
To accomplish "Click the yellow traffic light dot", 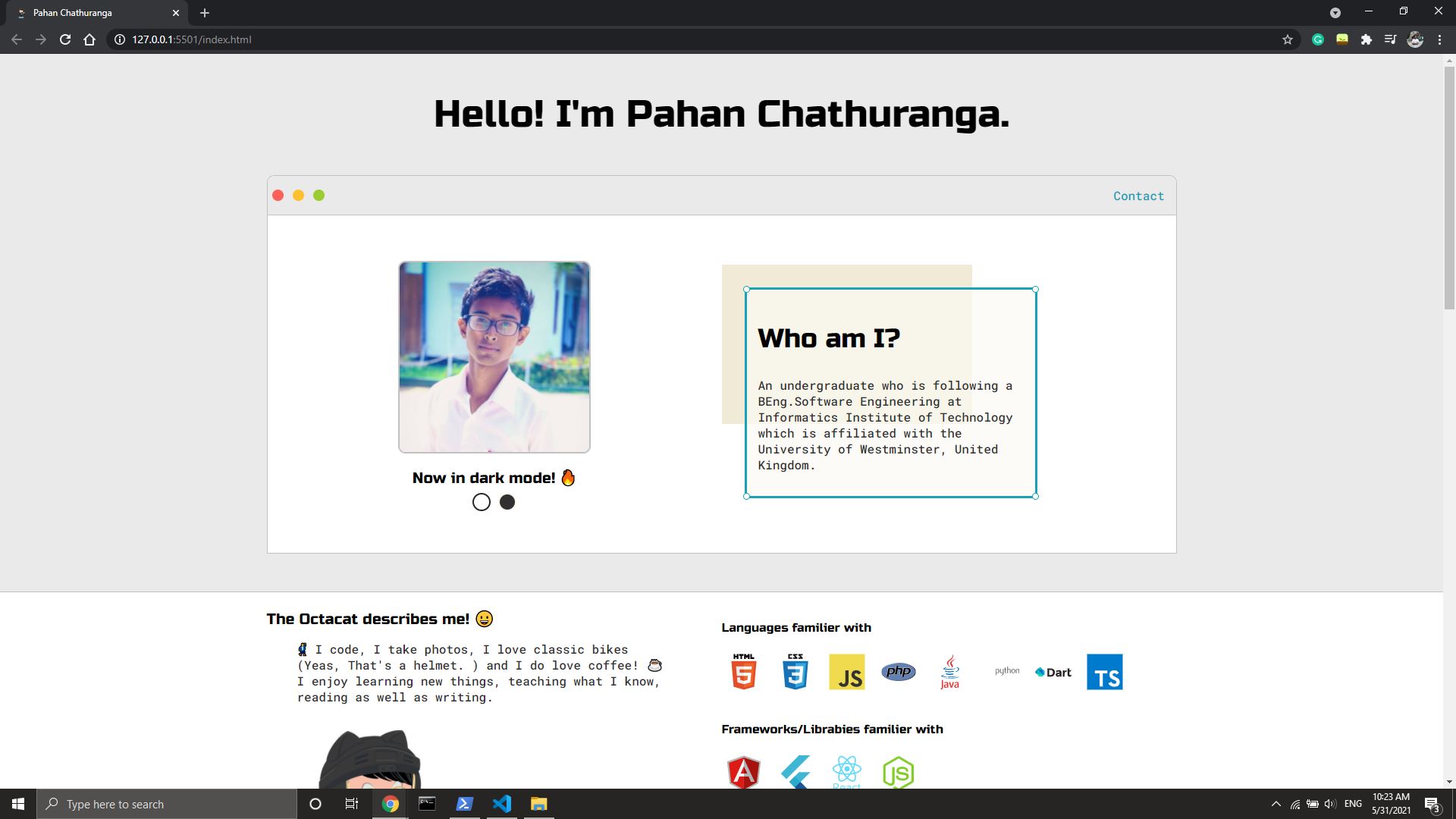I will (298, 195).
